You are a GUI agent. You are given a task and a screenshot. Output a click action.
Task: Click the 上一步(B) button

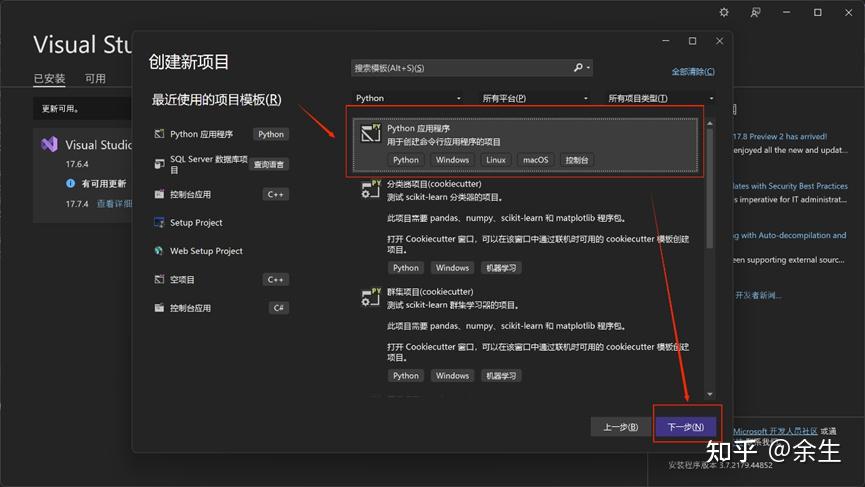coord(621,427)
